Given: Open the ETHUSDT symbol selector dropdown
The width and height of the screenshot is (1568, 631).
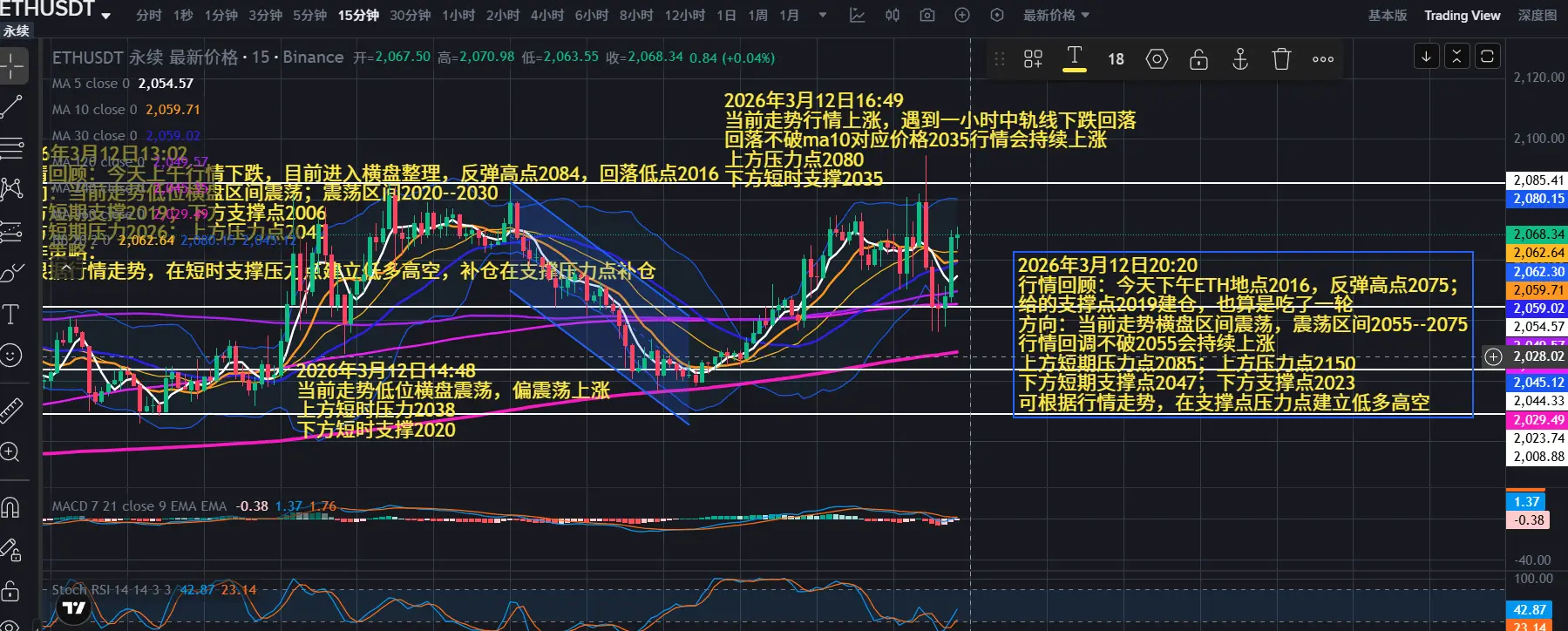Looking at the screenshot, I should (x=56, y=10).
